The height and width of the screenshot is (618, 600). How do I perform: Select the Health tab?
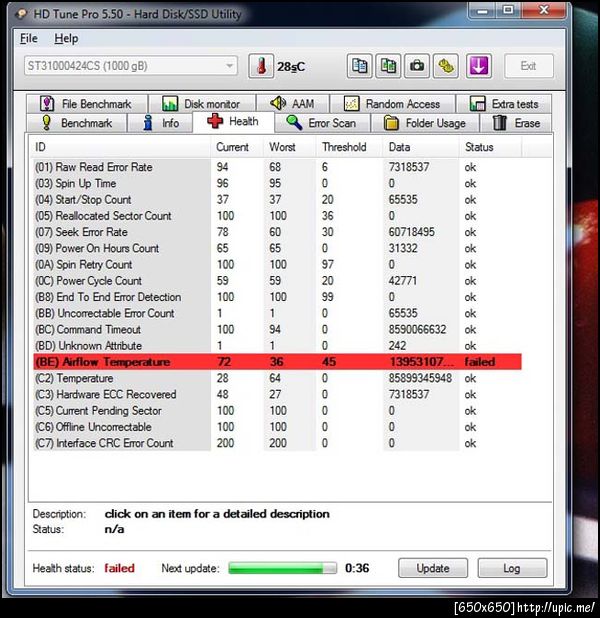233,121
